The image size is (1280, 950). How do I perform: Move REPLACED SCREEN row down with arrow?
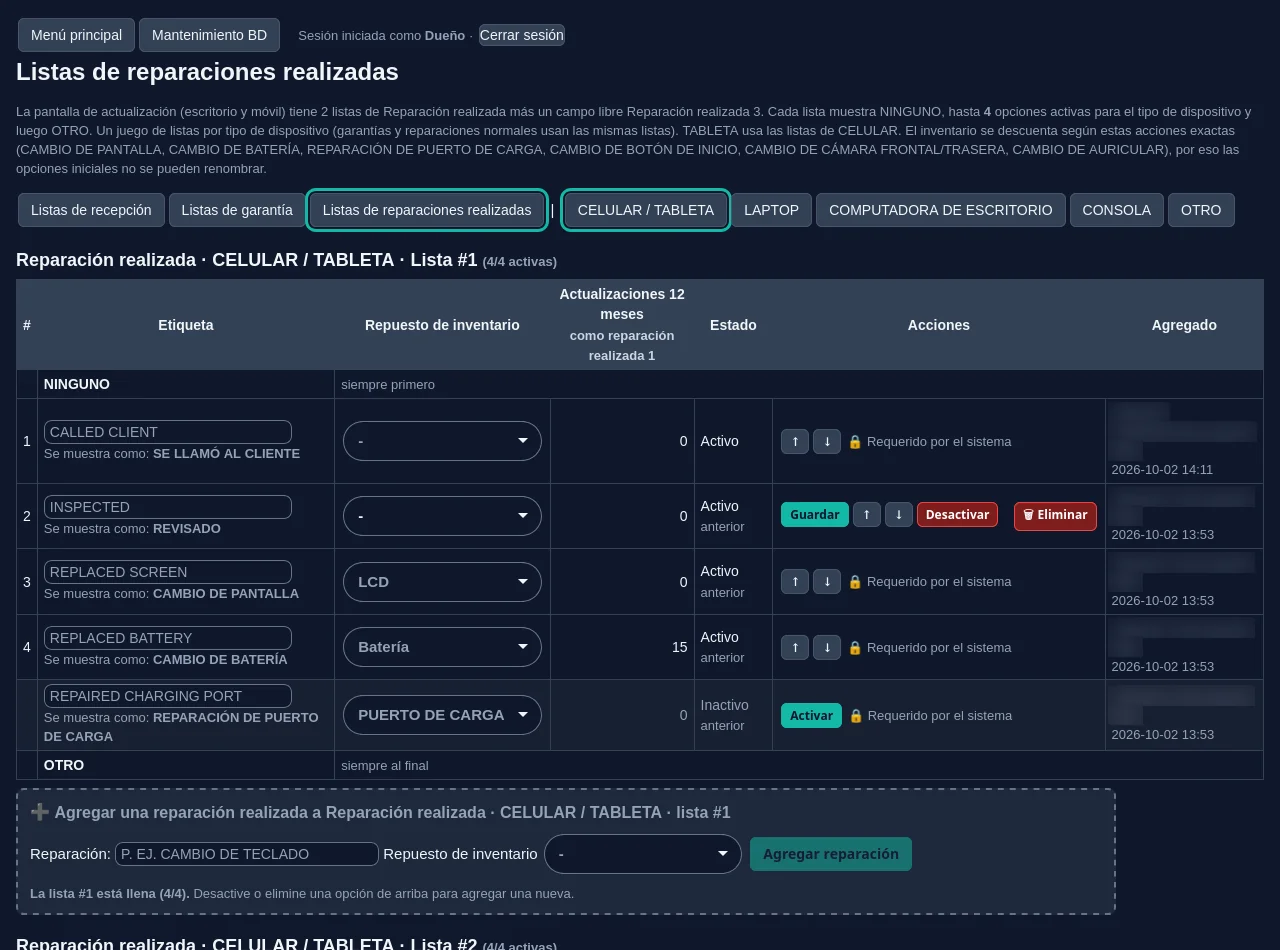click(x=827, y=581)
